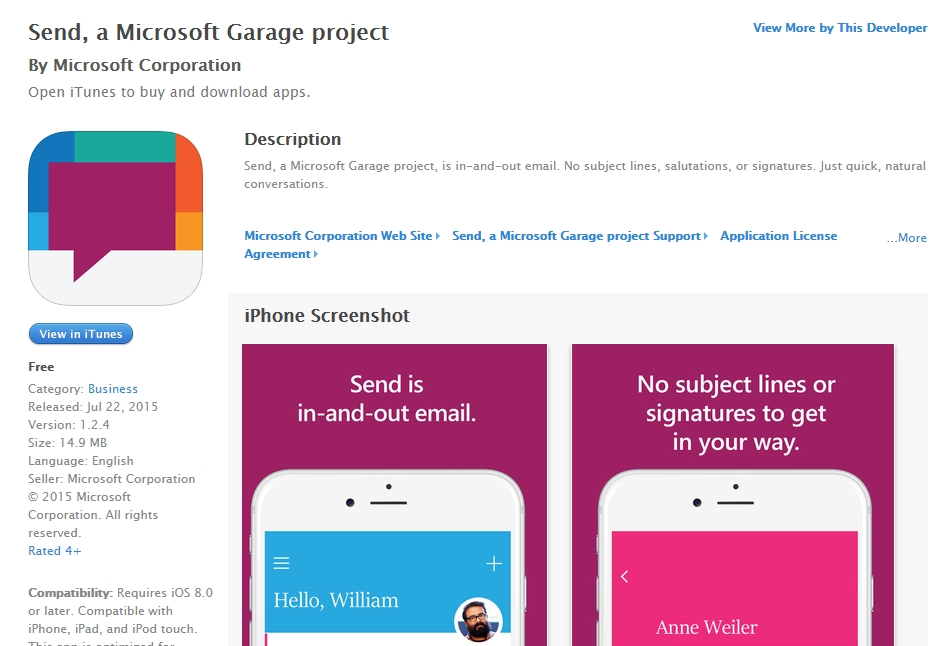
Task: Click the arrow after License Agreement
Action: (x=316, y=255)
